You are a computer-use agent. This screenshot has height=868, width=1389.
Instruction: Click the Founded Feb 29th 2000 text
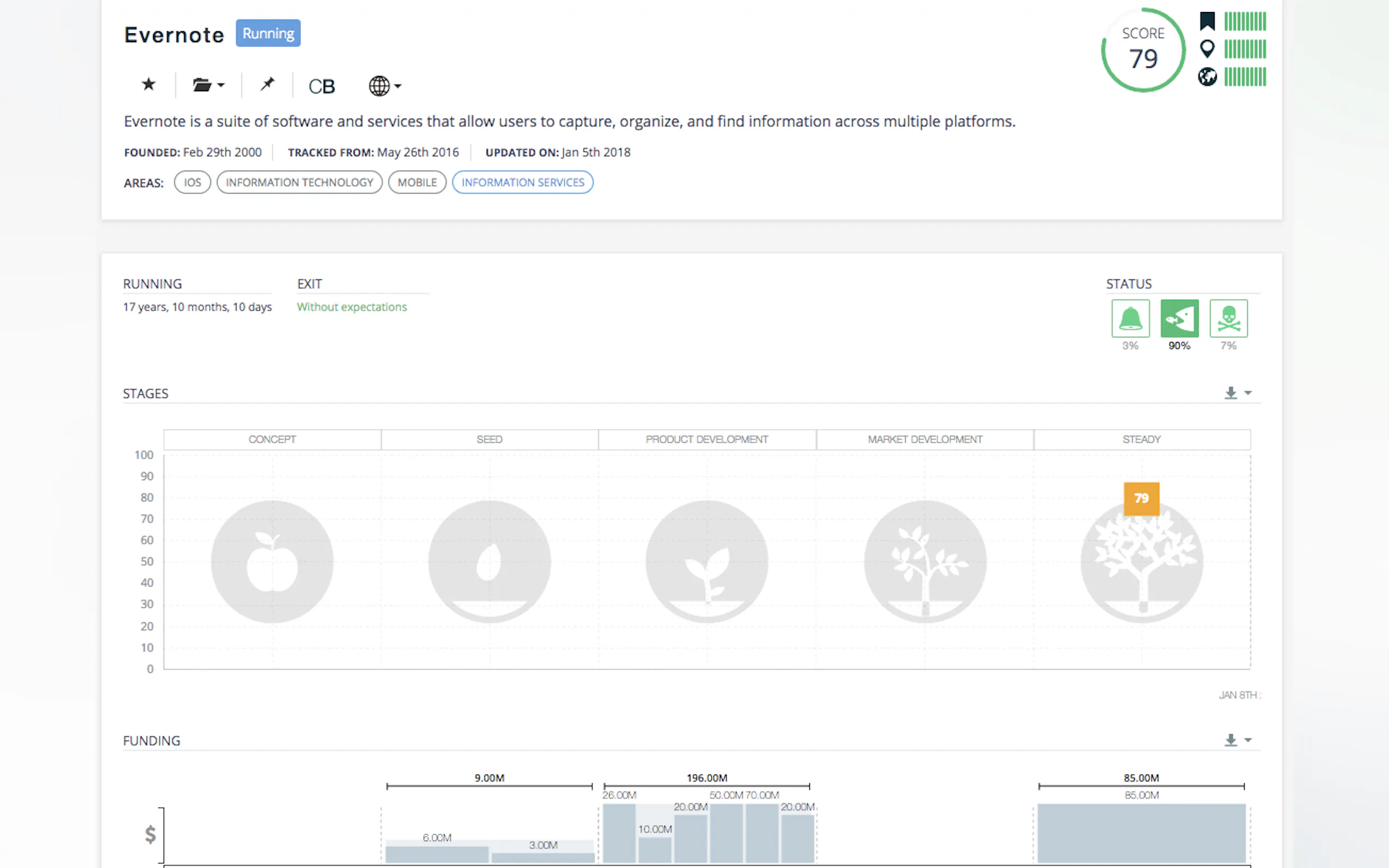point(193,152)
